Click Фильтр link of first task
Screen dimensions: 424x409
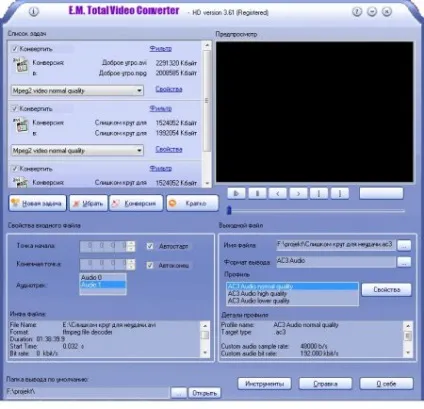click(161, 49)
